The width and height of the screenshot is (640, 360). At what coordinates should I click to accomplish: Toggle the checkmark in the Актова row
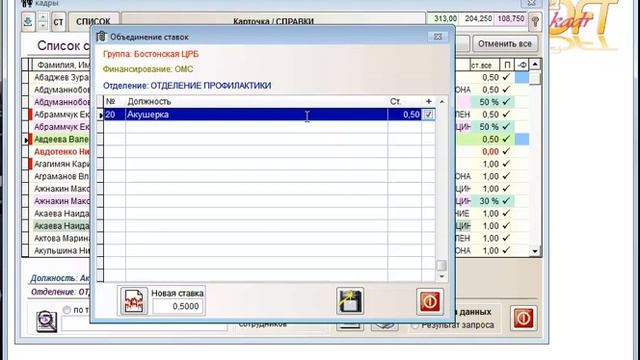[x=507, y=238]
